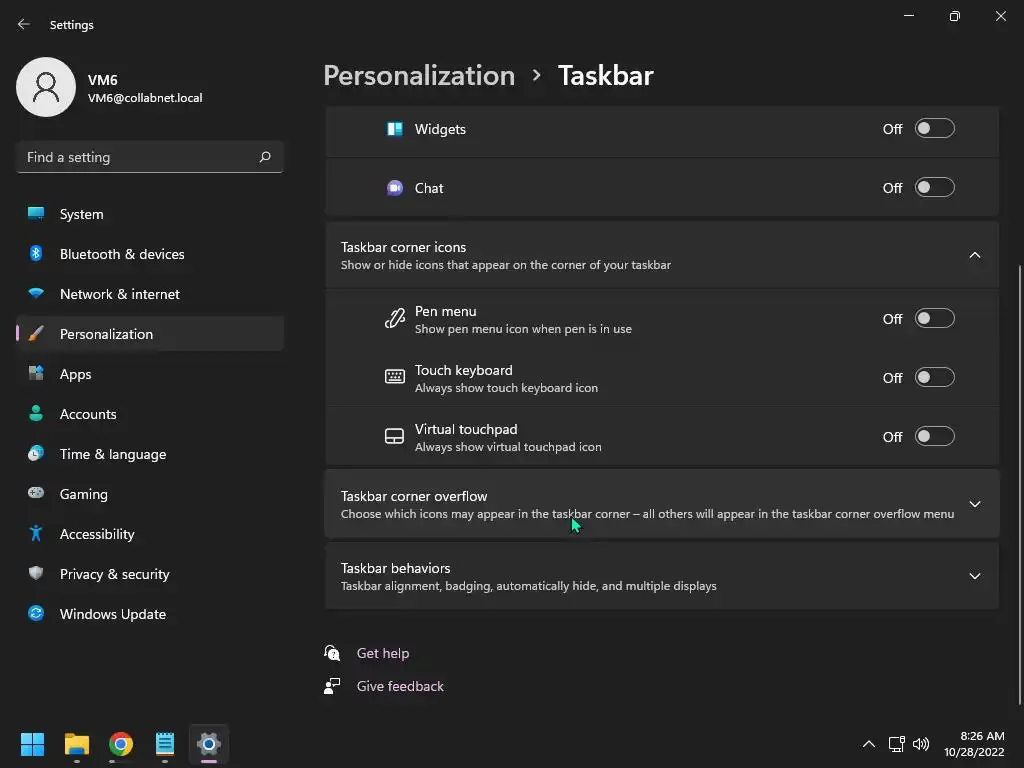Click the Bluetooth & devices icon
The width and height of the screenshot is (1024, 768).
tap(36, 254)
